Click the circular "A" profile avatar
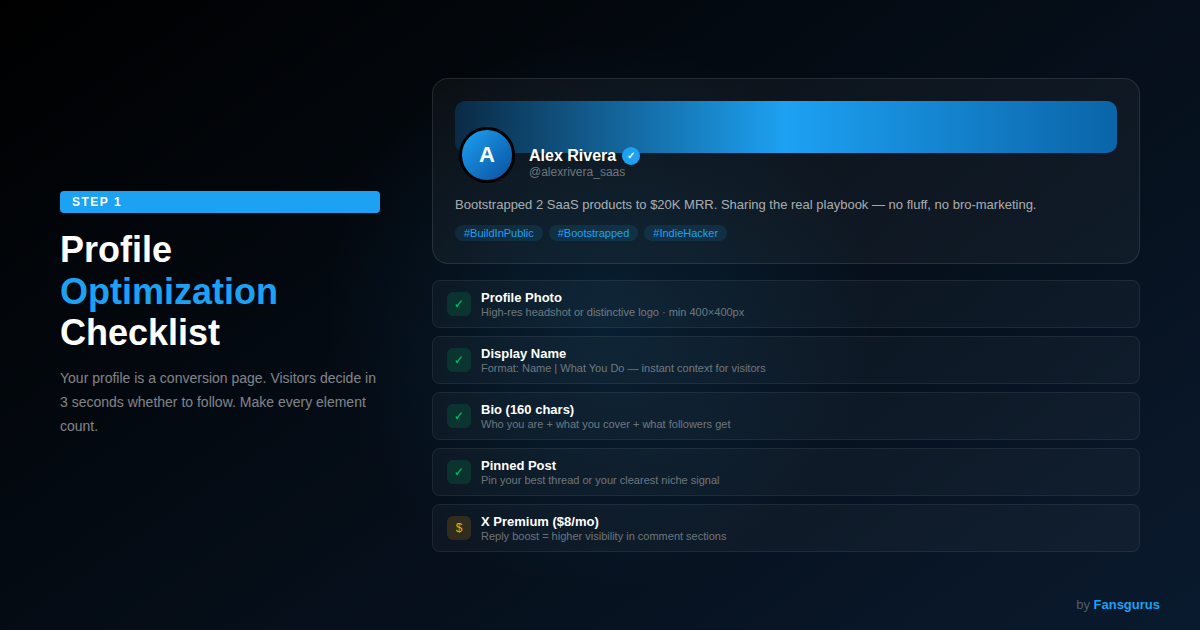Image resolution: width=1200 pixels, height=630 pixels. point(486,155)
